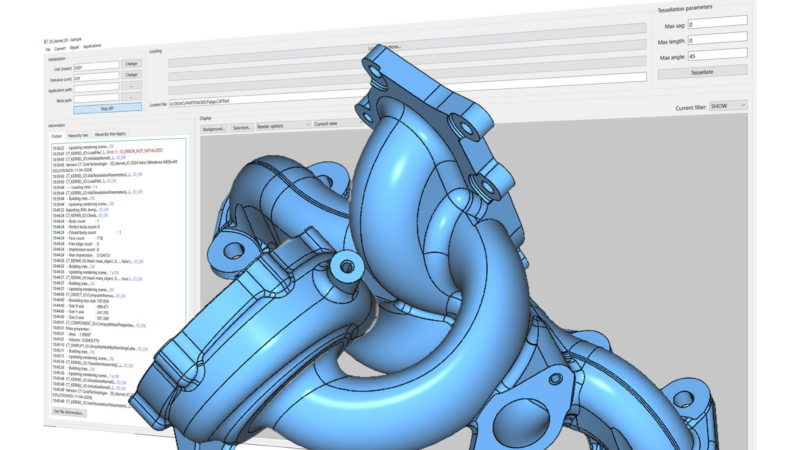Click the Stop API button
This screenshot has width=800, height=450.
(107, 108)
